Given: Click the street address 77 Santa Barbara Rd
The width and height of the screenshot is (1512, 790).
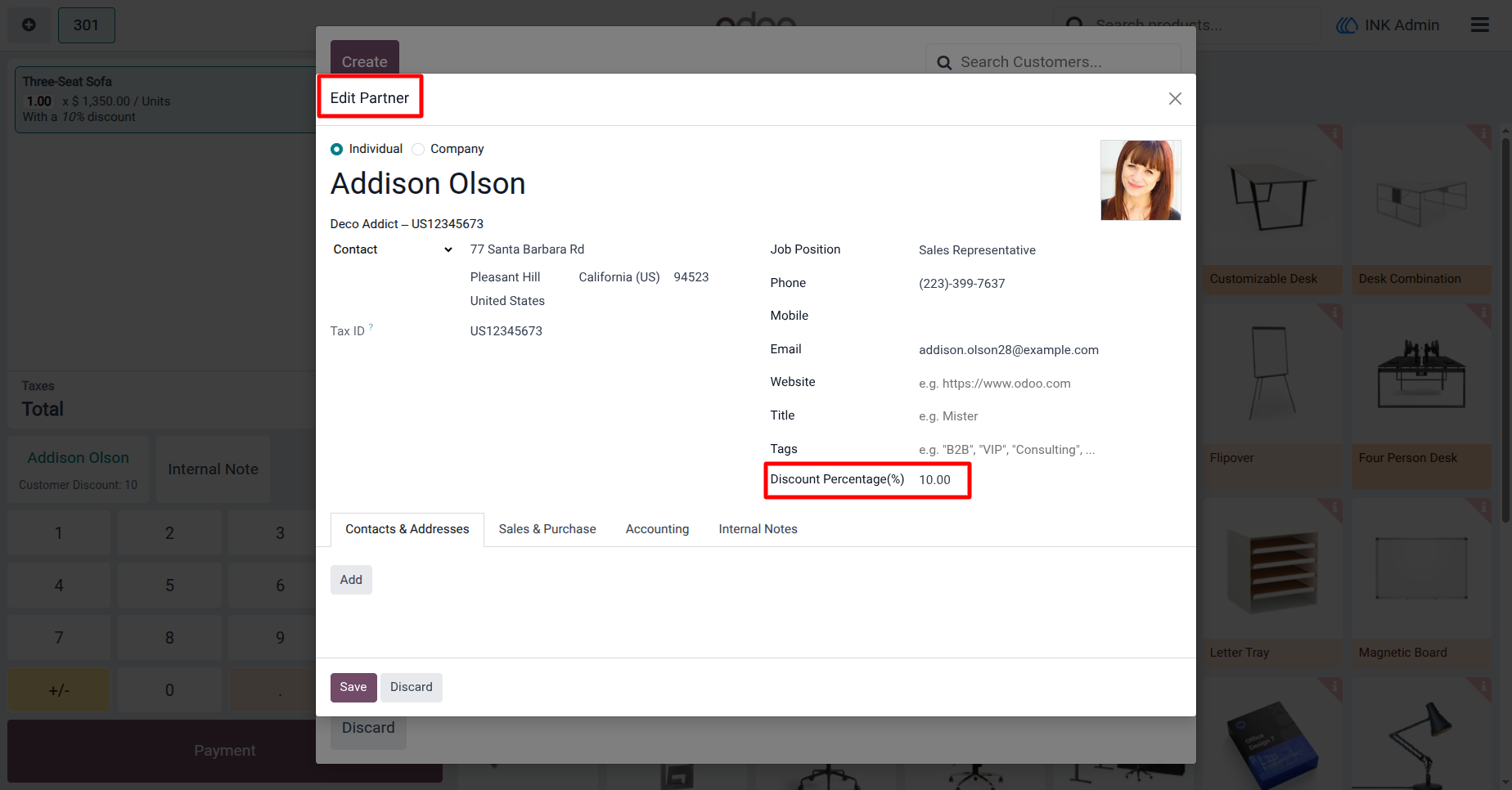Looking at the screenshot, I should click(x=527, y=249).
